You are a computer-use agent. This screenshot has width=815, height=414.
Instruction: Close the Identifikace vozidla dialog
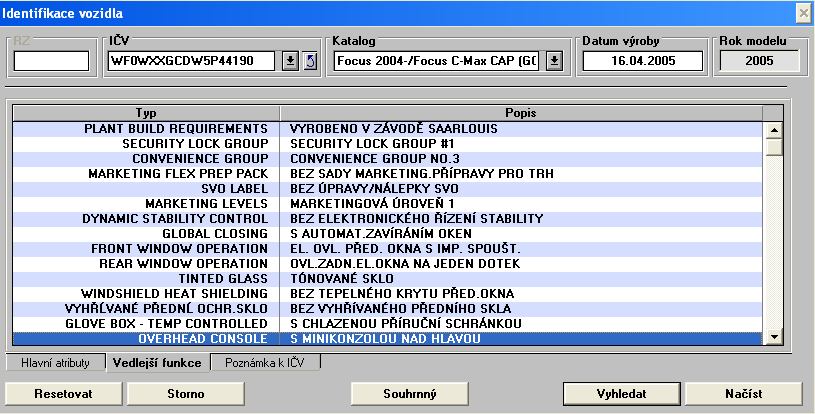[x=802, y=12]
